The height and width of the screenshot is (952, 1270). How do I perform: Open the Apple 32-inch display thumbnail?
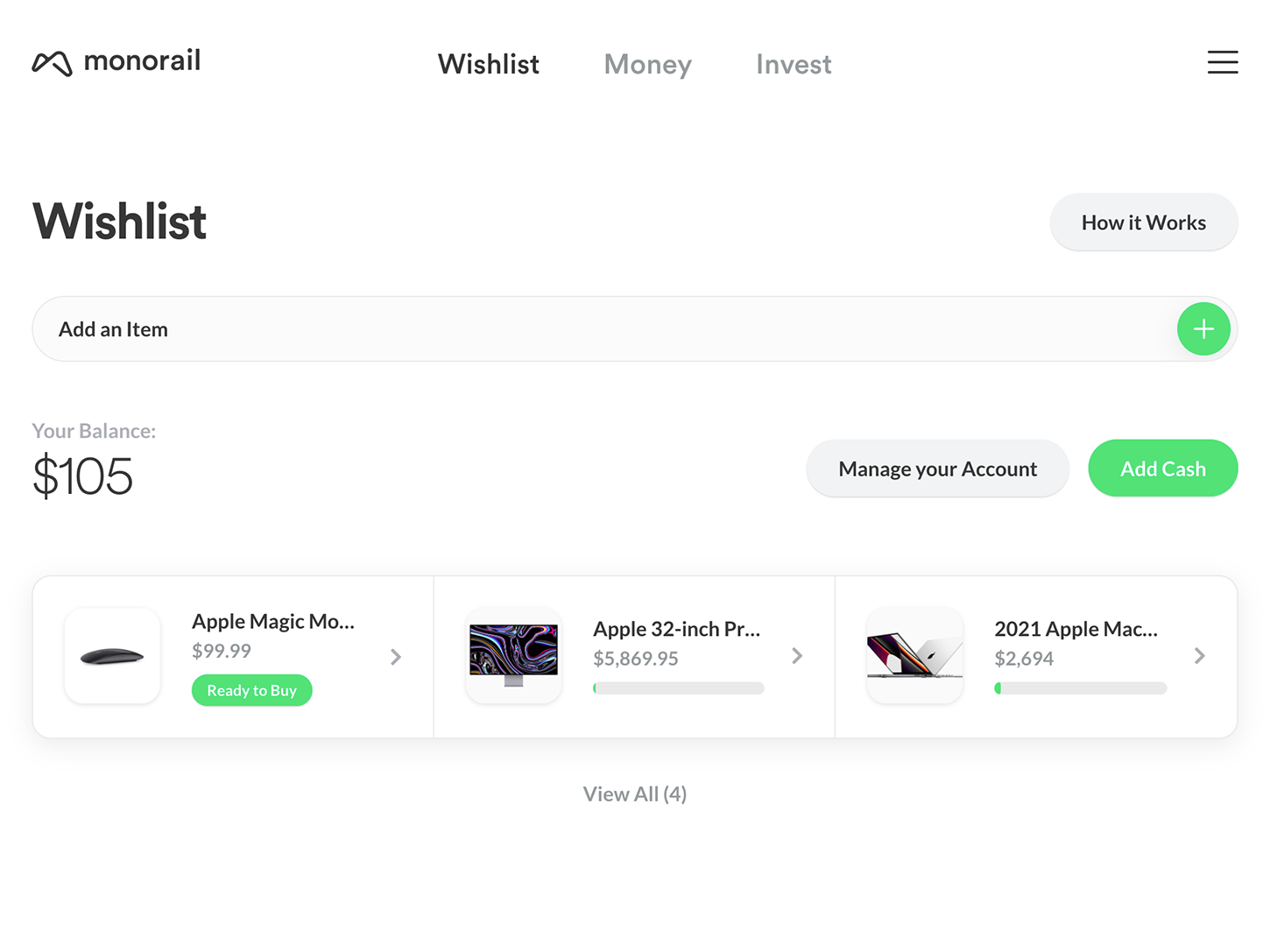(x=513, y=656)
